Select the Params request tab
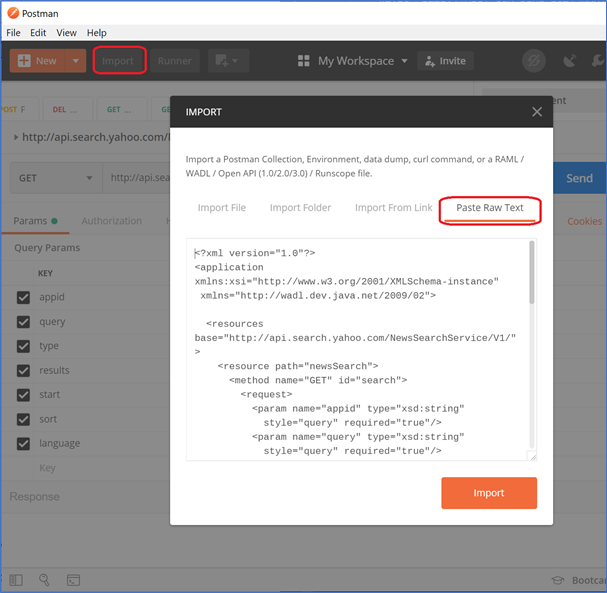This screenshot has height=593, width=607. pyautogui.click(x=35, y=221)
